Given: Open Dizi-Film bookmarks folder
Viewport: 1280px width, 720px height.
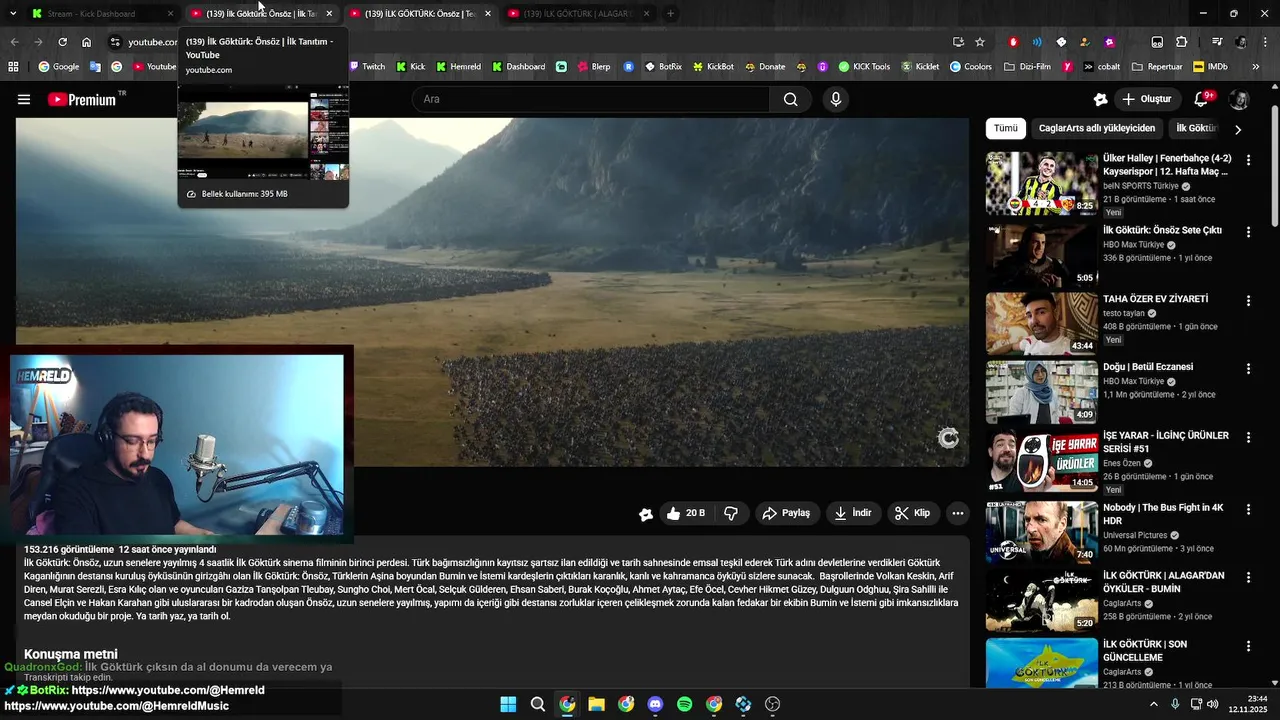Looking at the screenshot, I should pos(1027,67).
